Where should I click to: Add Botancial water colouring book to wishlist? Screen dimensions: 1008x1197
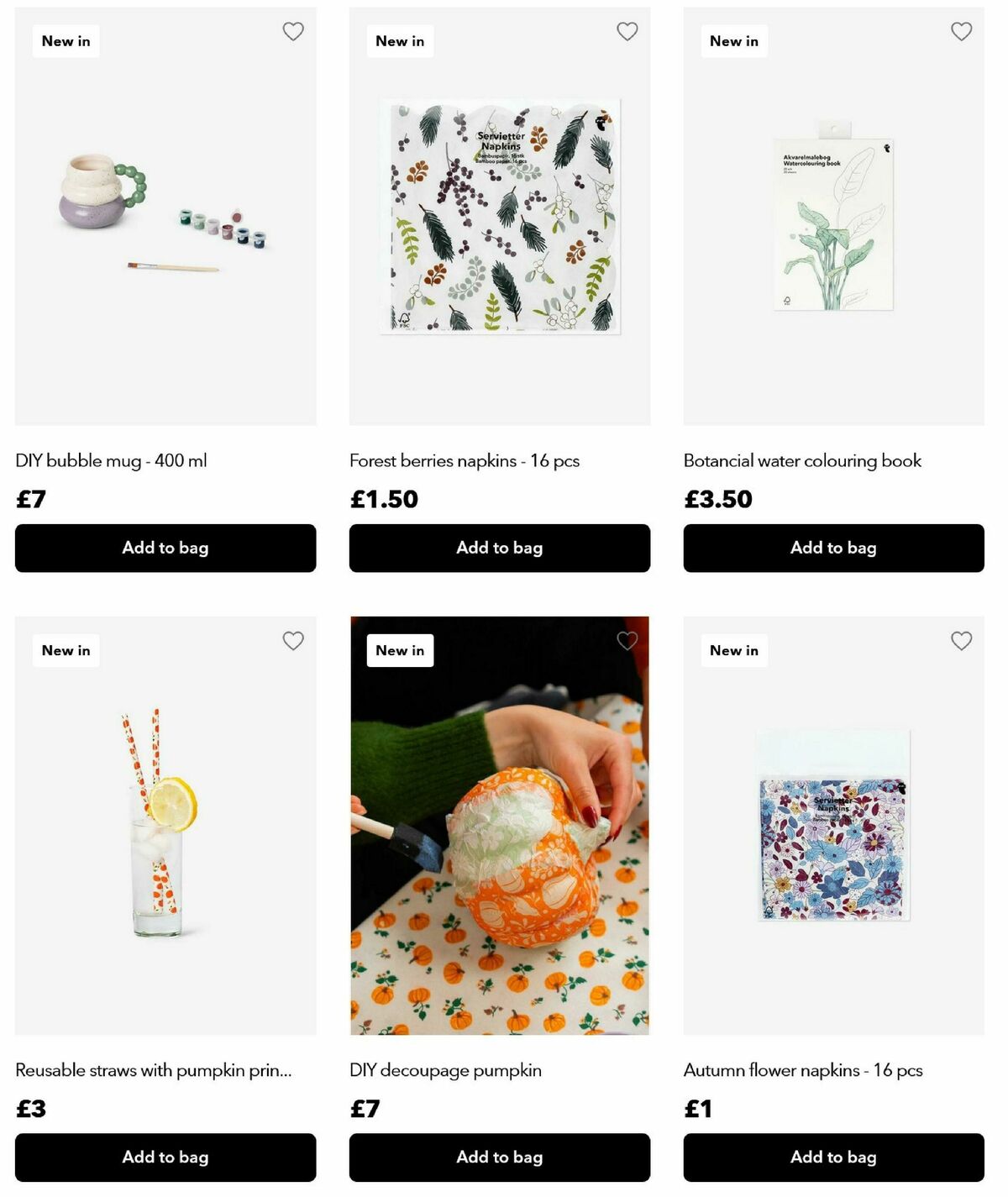(x=962, y=32)
